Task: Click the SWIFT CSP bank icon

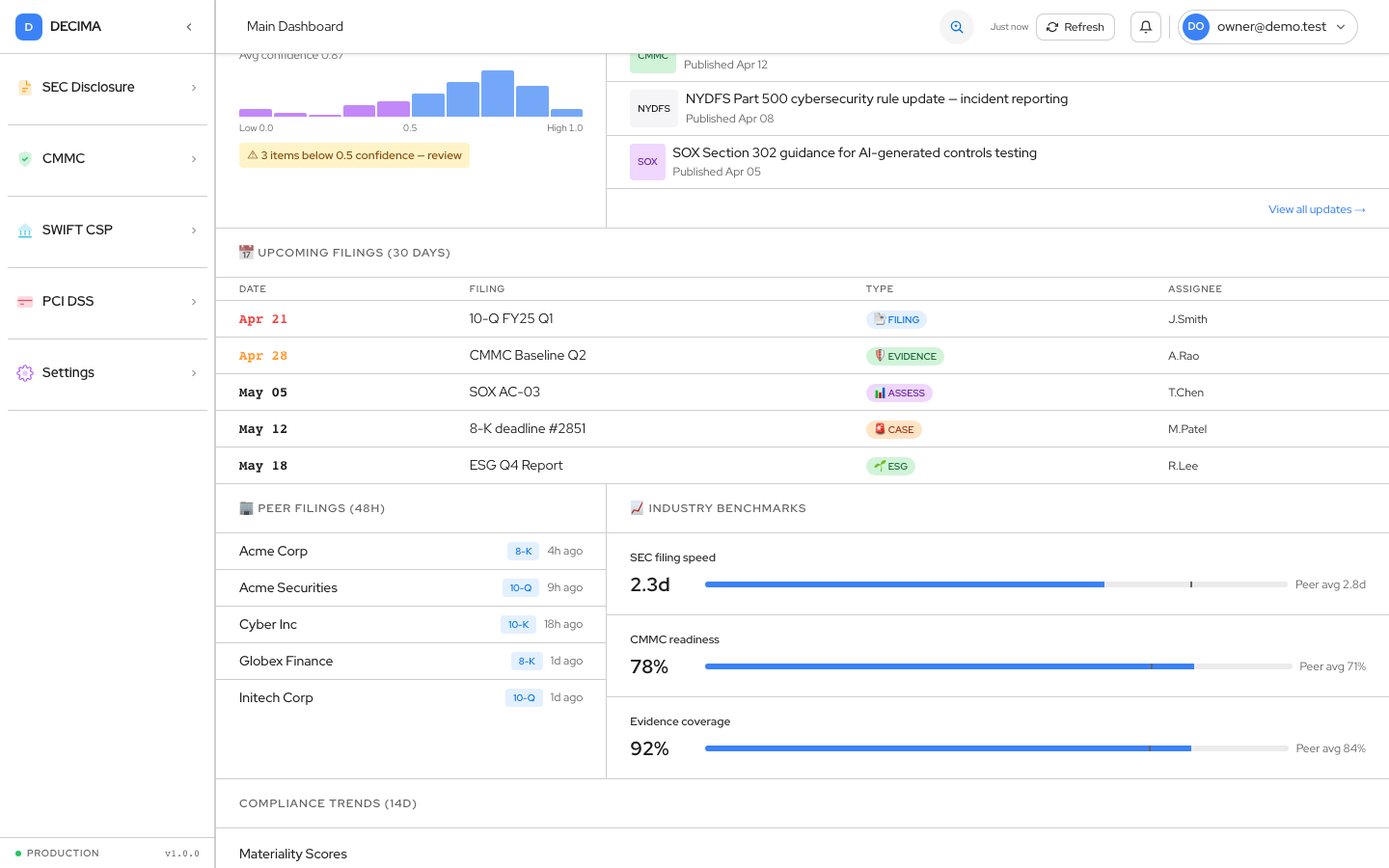Action: click(25, 231)
